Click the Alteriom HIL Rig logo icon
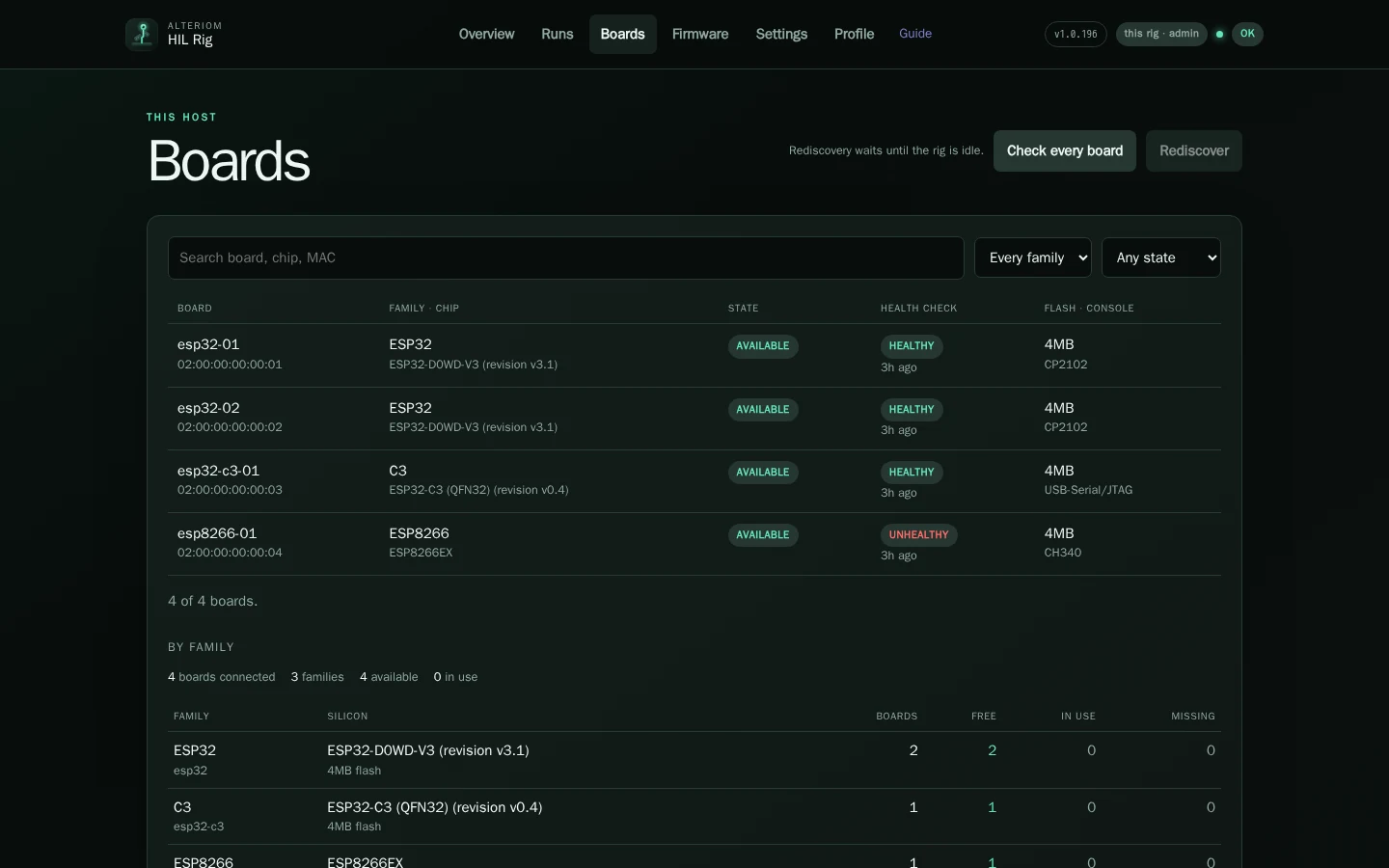This screenshot has height=868, width=1389. click(x=142, y=34)
